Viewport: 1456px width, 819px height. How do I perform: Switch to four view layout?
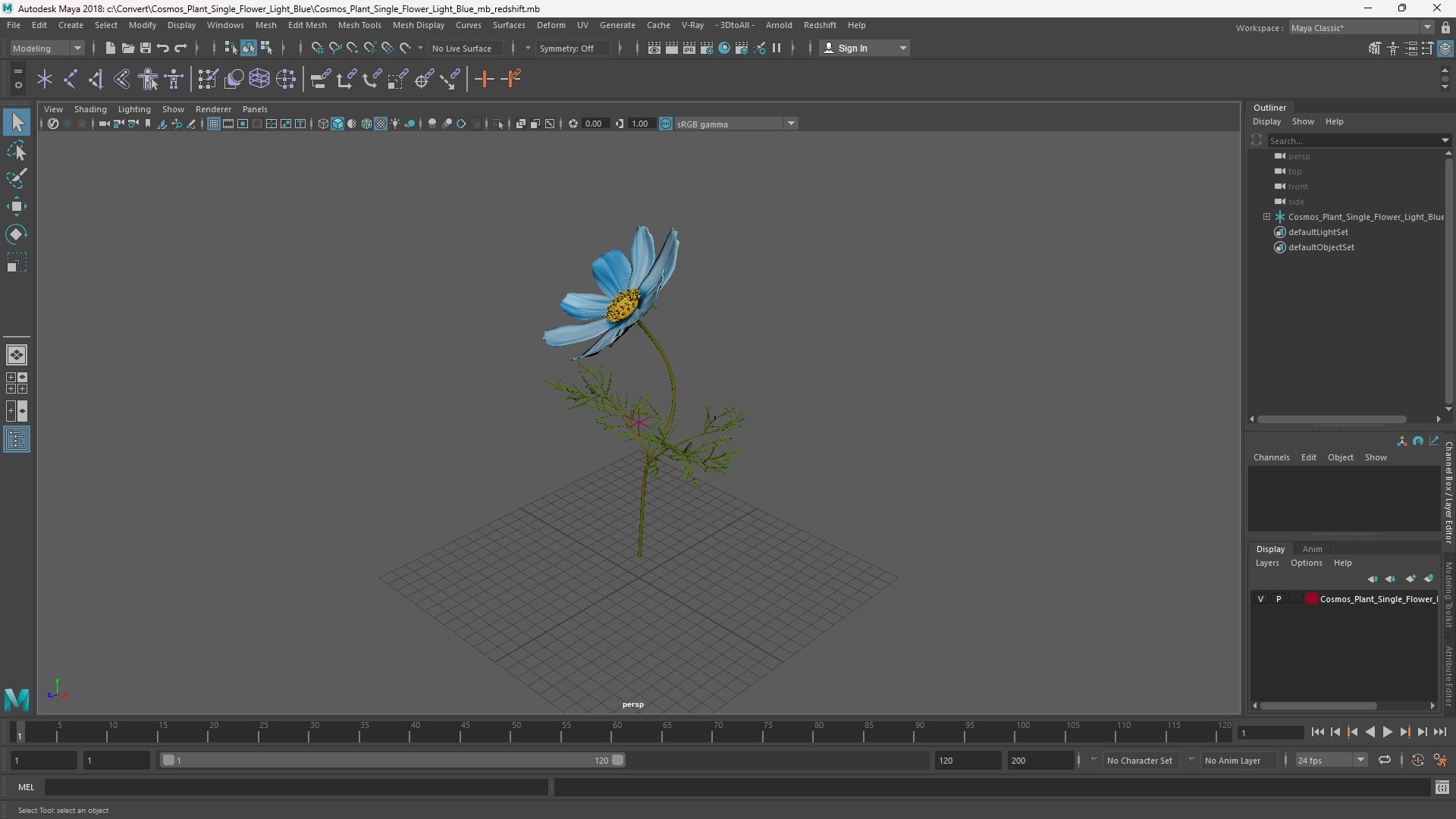(17, 383)
